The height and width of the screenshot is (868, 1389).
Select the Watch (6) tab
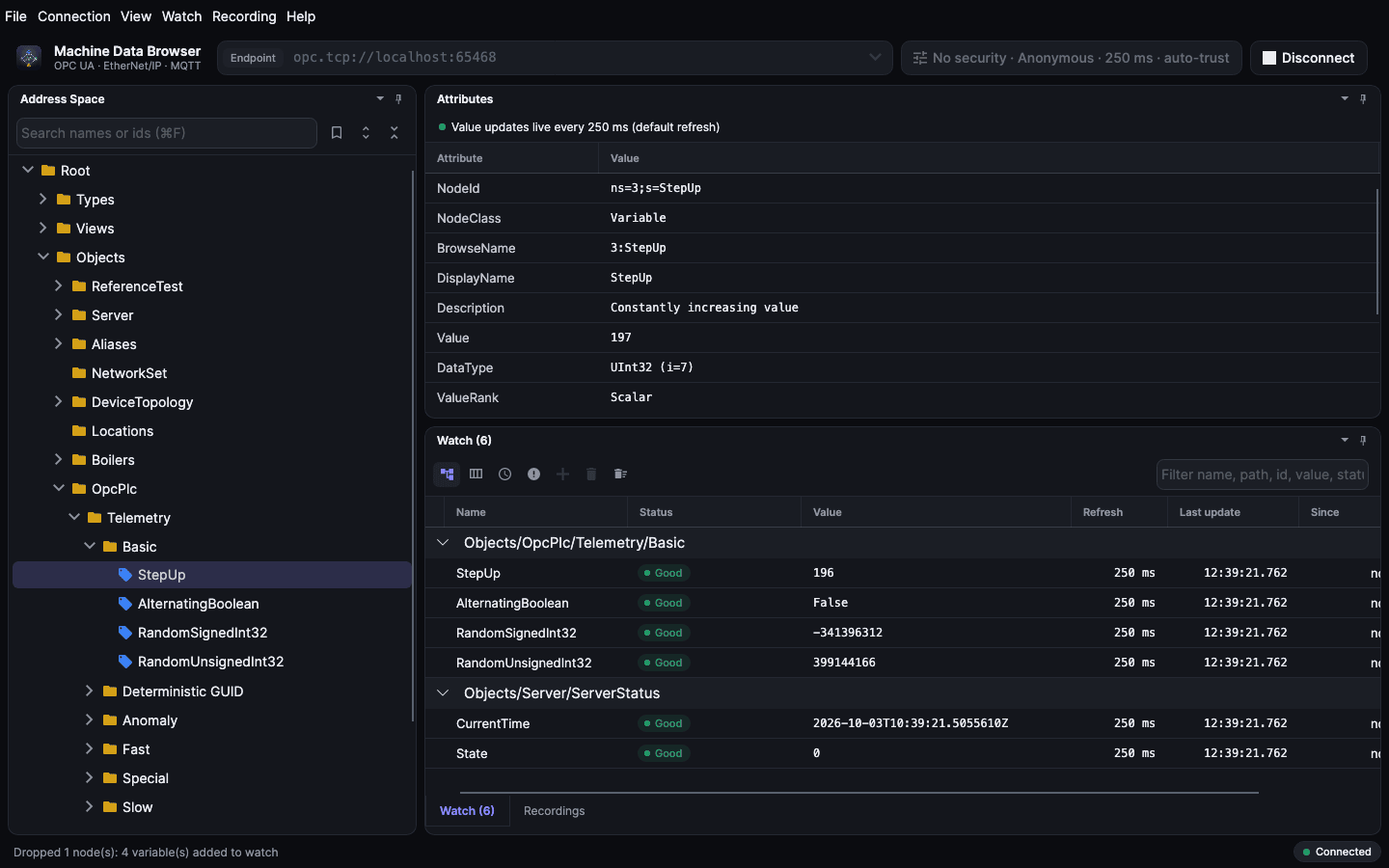[x=467, y=811]
